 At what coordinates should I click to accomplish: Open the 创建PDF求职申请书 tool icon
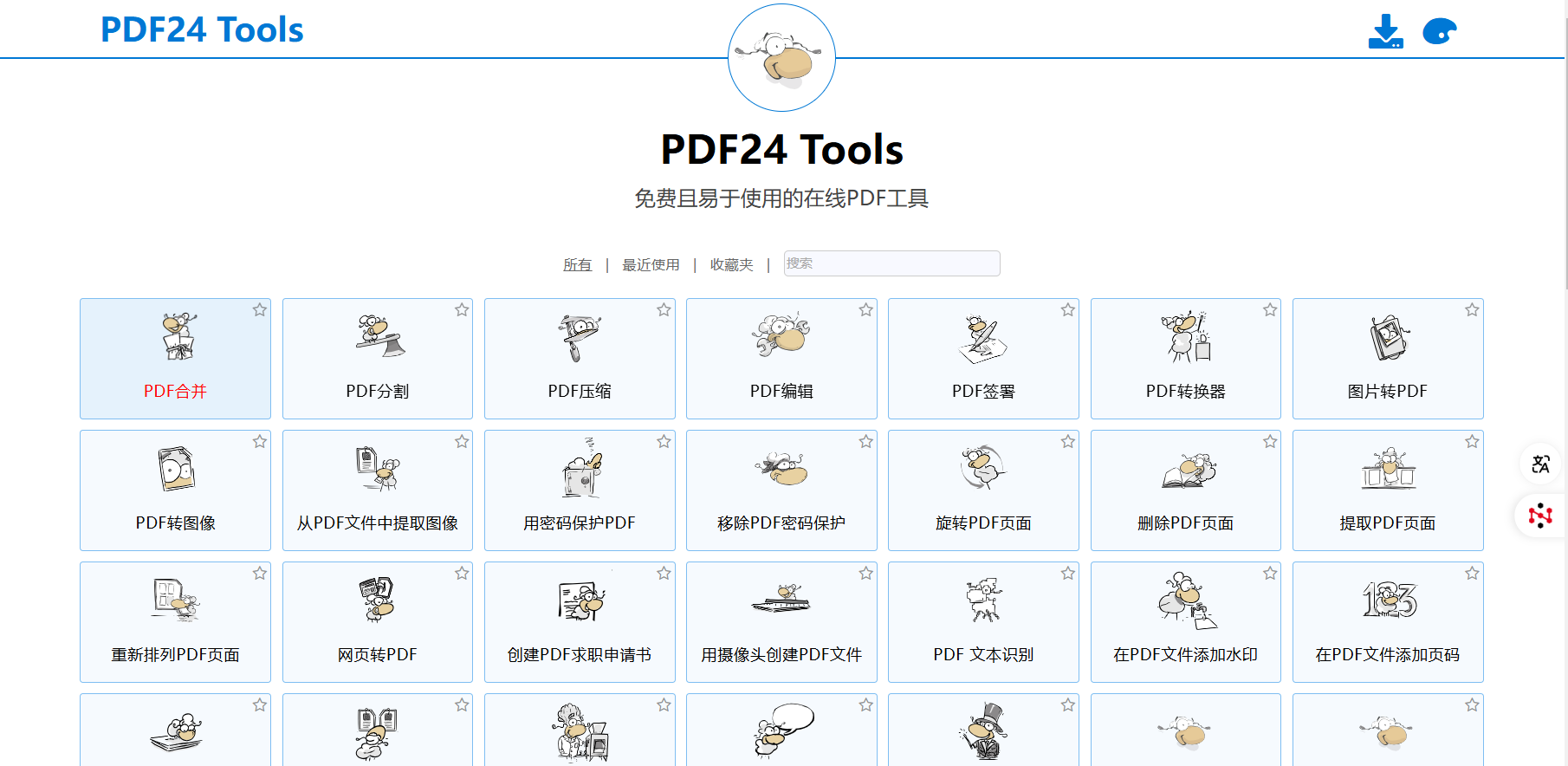point(581,600)
